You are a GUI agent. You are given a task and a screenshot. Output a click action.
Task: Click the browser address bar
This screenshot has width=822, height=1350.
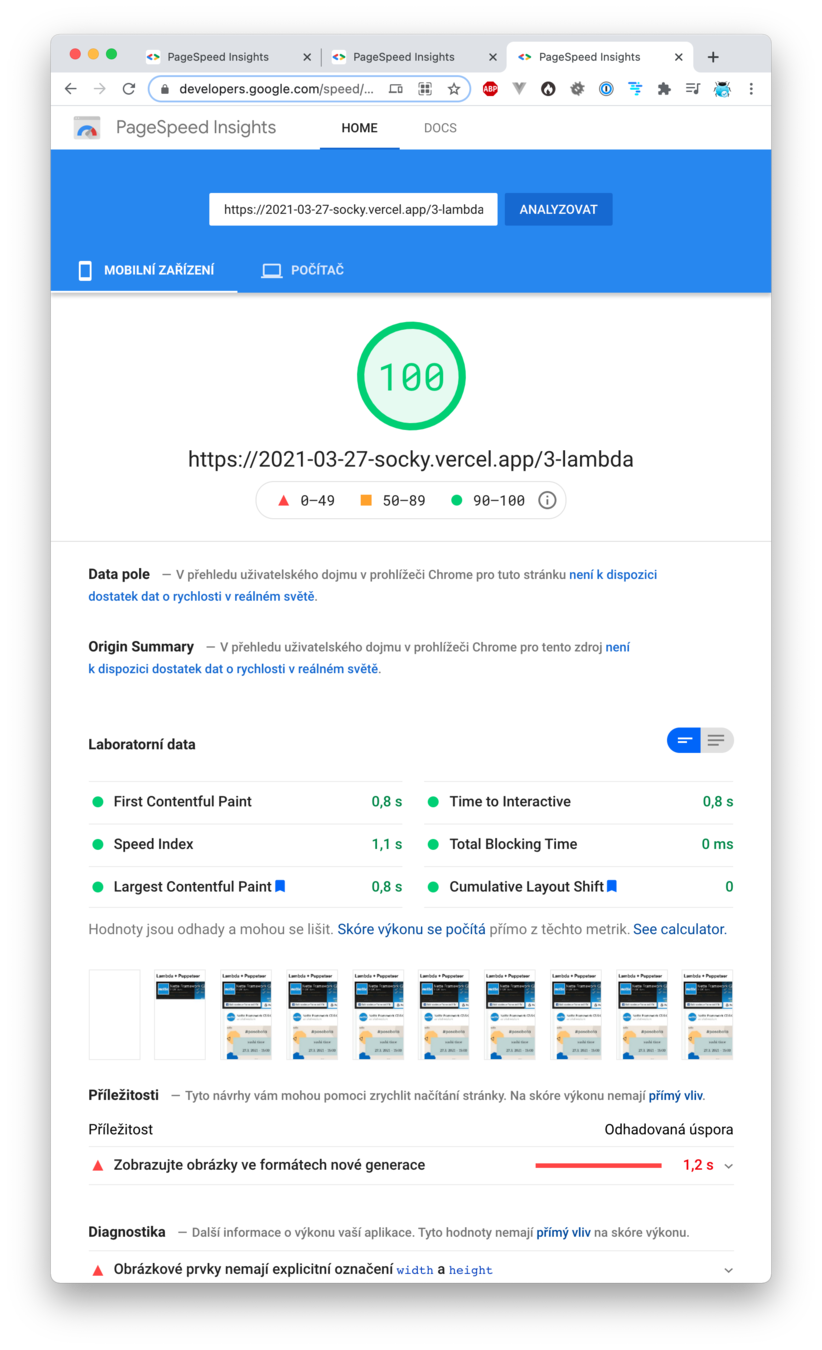click(x=310, y=89)
